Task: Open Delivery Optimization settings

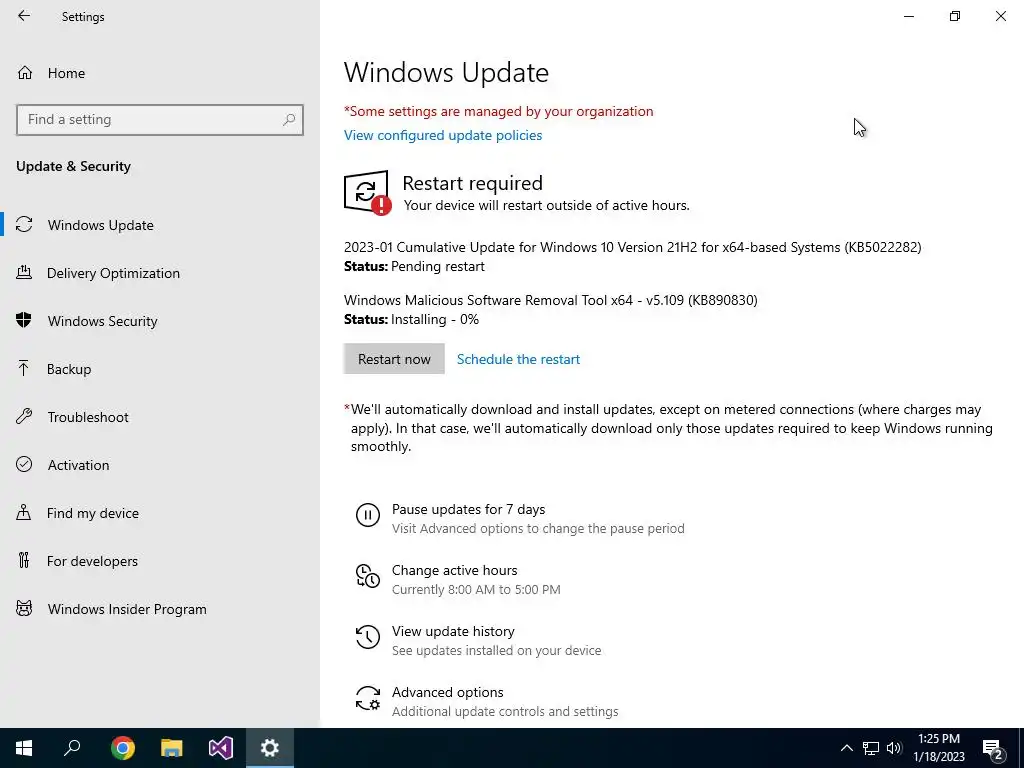Action: (113, 273)
